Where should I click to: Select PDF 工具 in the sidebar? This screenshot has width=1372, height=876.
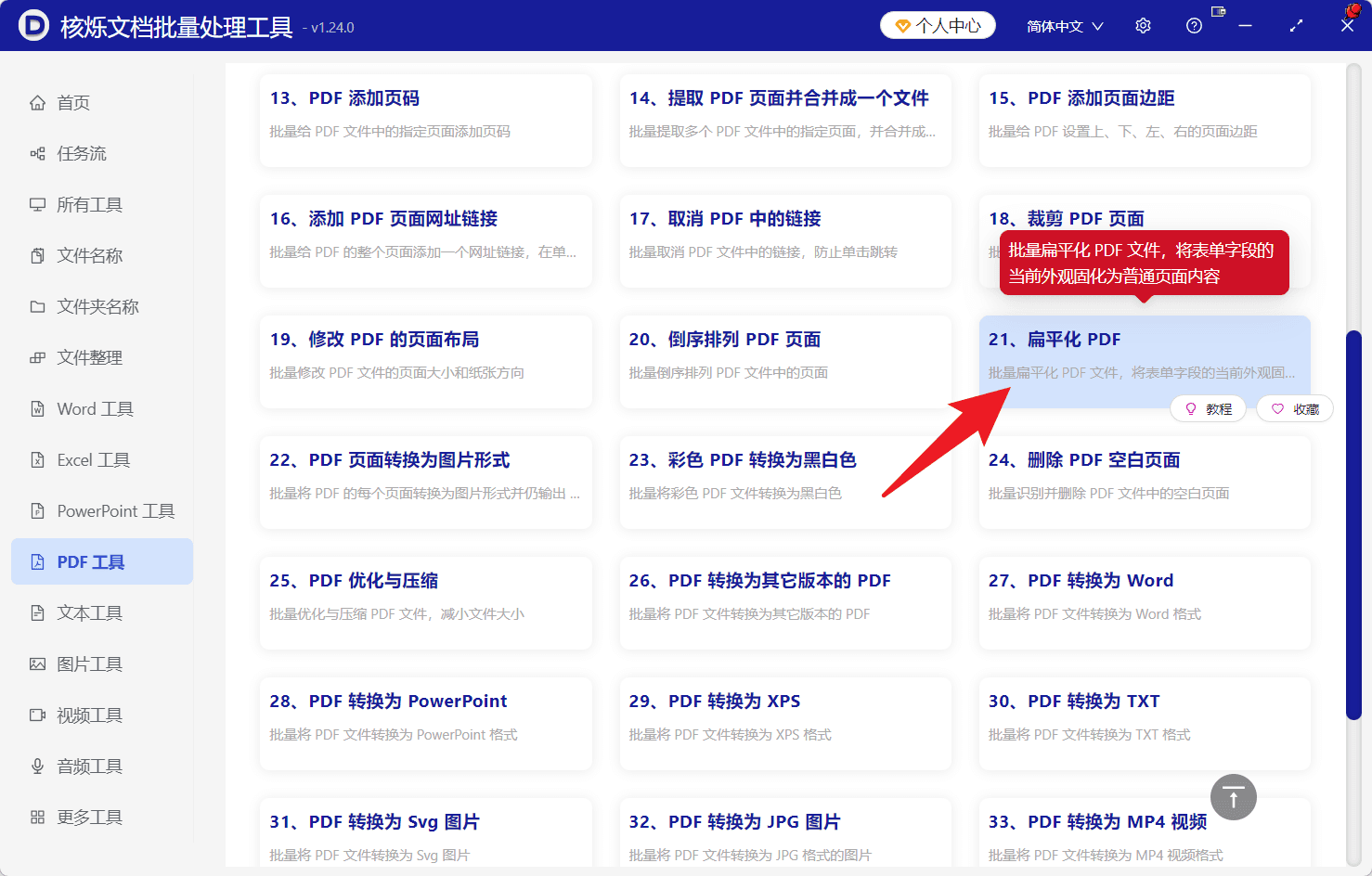click(x=102, y=562)
